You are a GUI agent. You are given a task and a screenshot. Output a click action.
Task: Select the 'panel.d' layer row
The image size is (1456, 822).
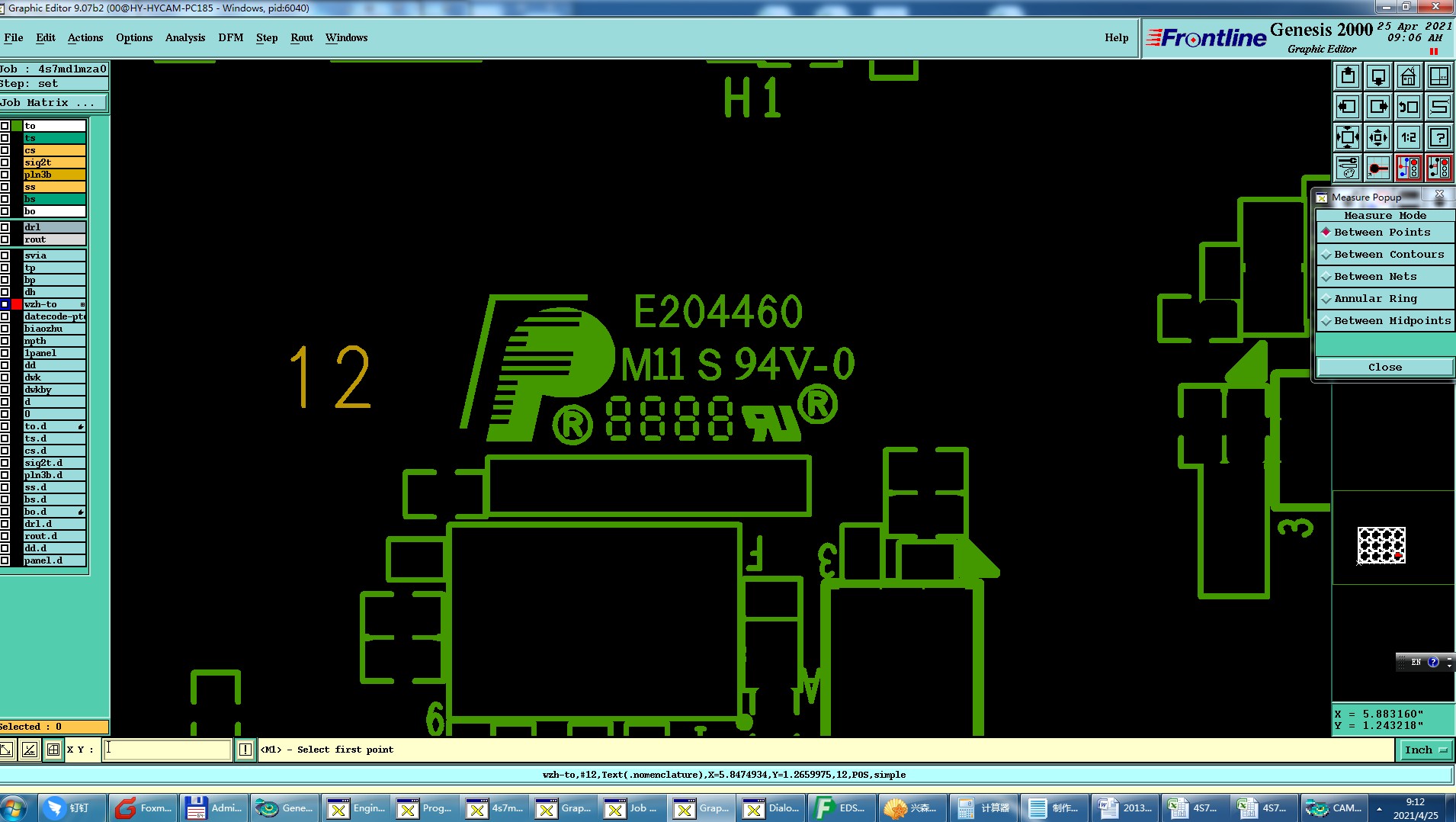pos(54,560)
